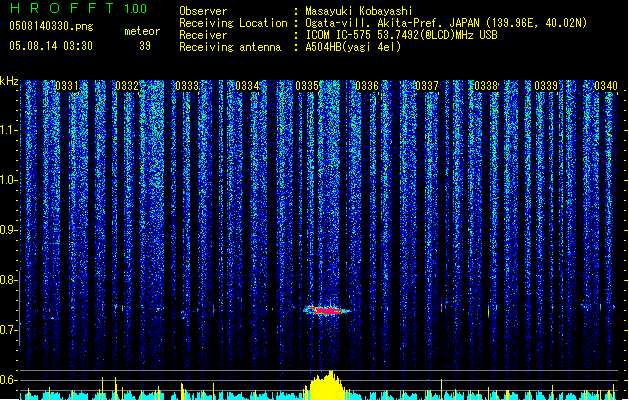Click the 1.1 kHz axis tick label
The height and width of the screenshot is (400, 629).
[x=8, y=130]
